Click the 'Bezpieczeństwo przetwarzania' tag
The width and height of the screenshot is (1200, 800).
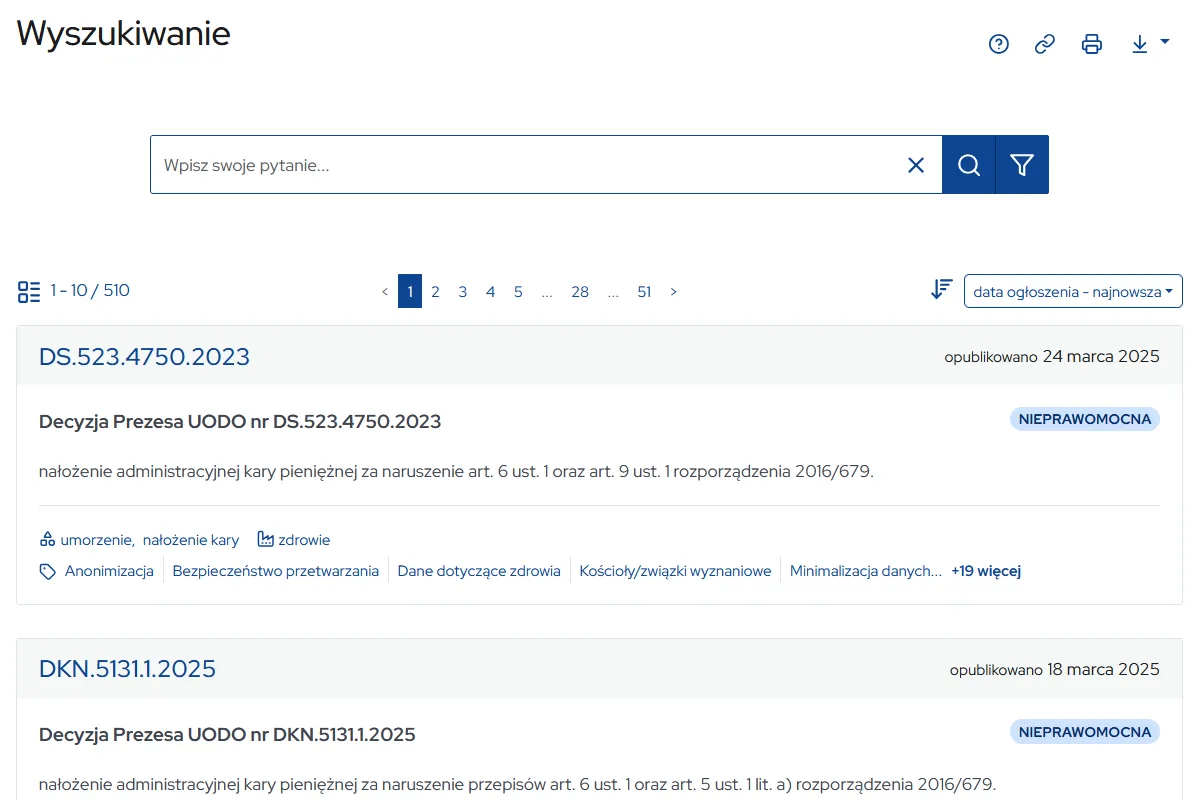275,571
